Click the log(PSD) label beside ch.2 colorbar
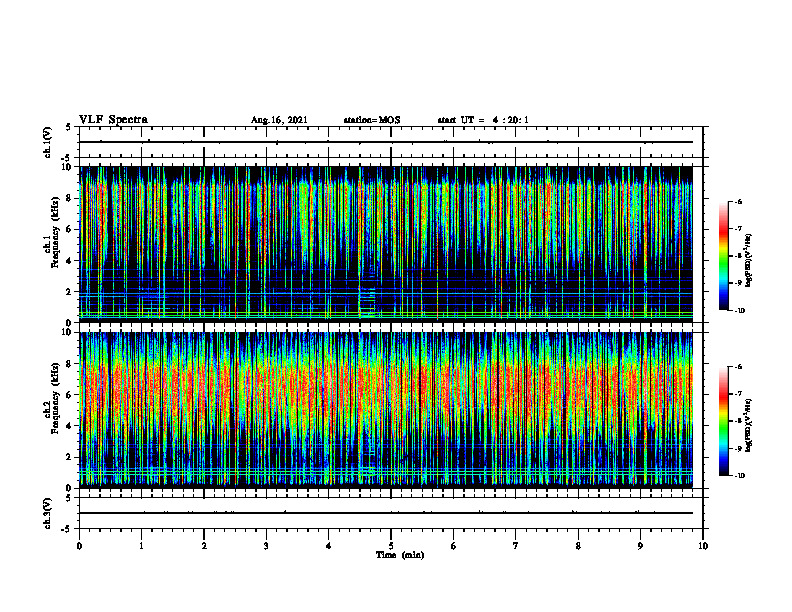792x612 pixels. (749, 425)
